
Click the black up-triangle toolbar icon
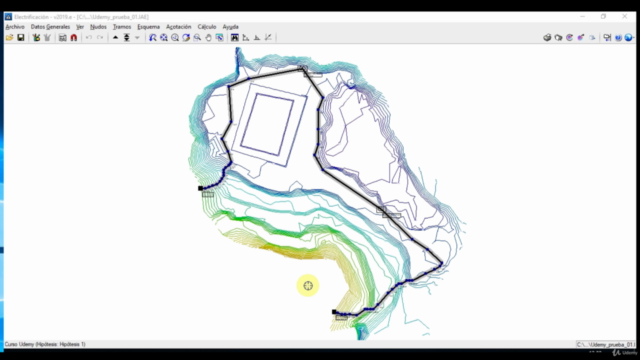[116, 38]
